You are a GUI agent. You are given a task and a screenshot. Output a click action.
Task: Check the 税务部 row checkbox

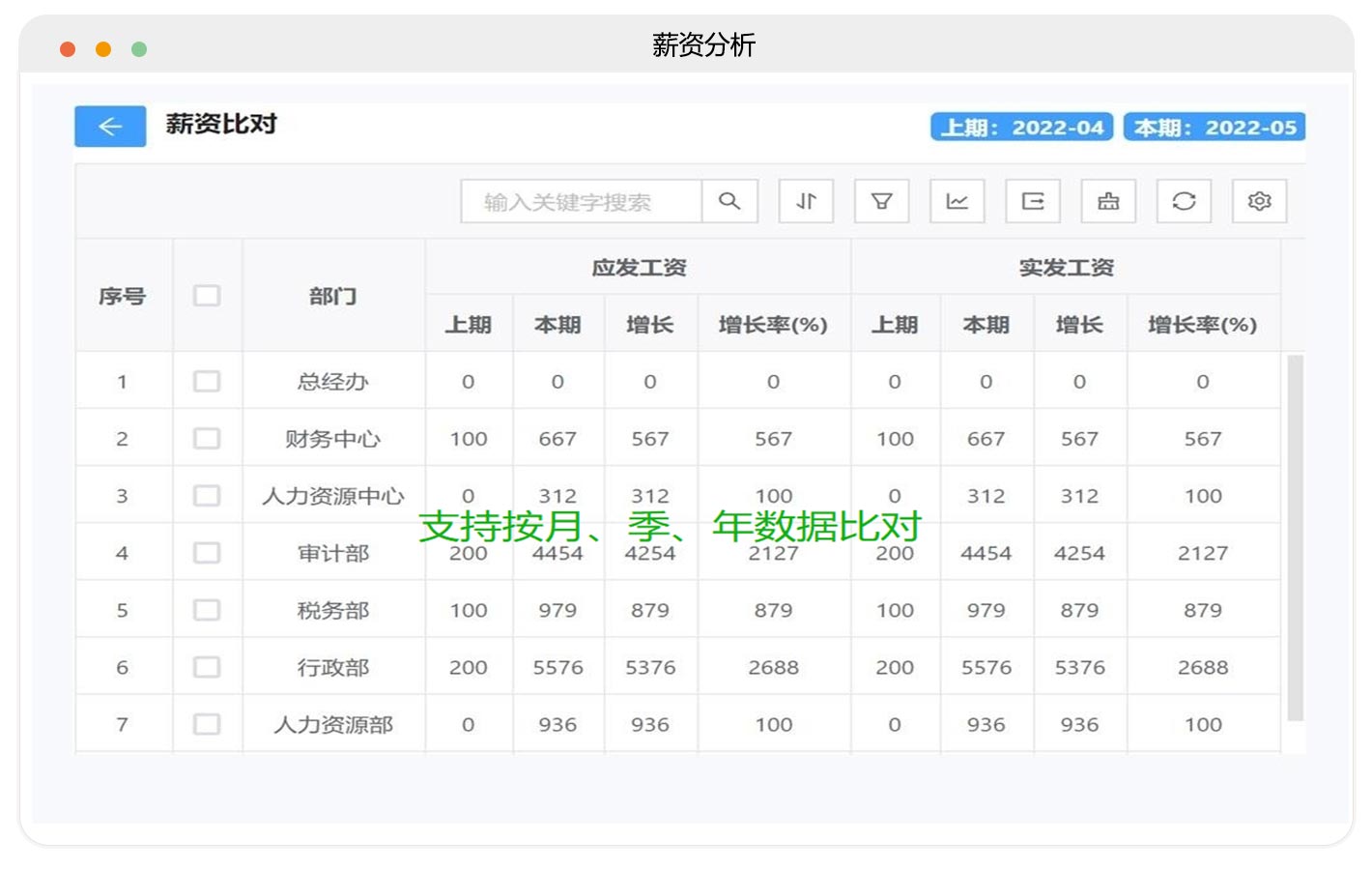[x=207, y=610]
